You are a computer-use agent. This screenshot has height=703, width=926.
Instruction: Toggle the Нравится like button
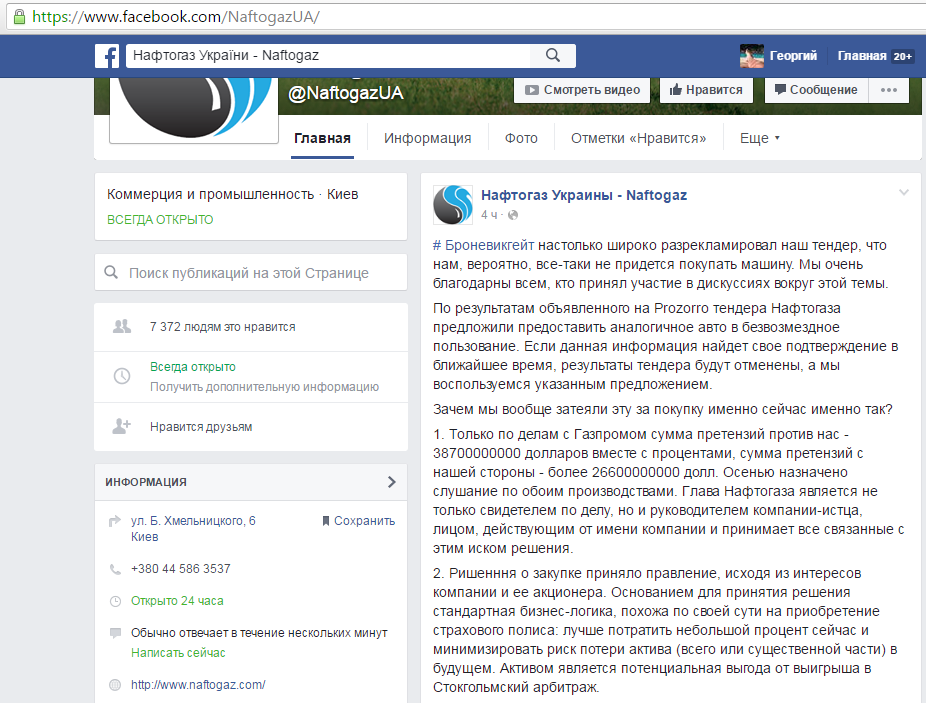tap(706, 89)
